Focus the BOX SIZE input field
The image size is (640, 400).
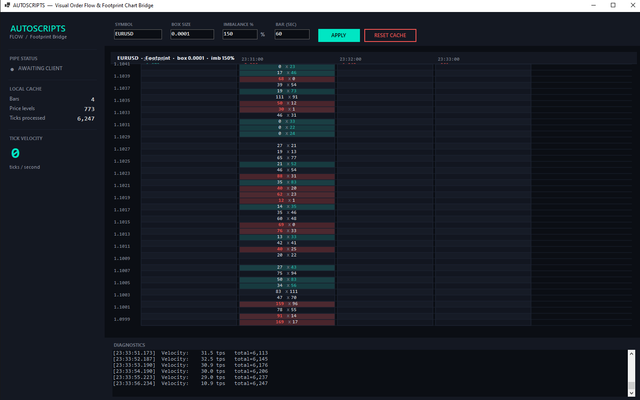point(192,34)
